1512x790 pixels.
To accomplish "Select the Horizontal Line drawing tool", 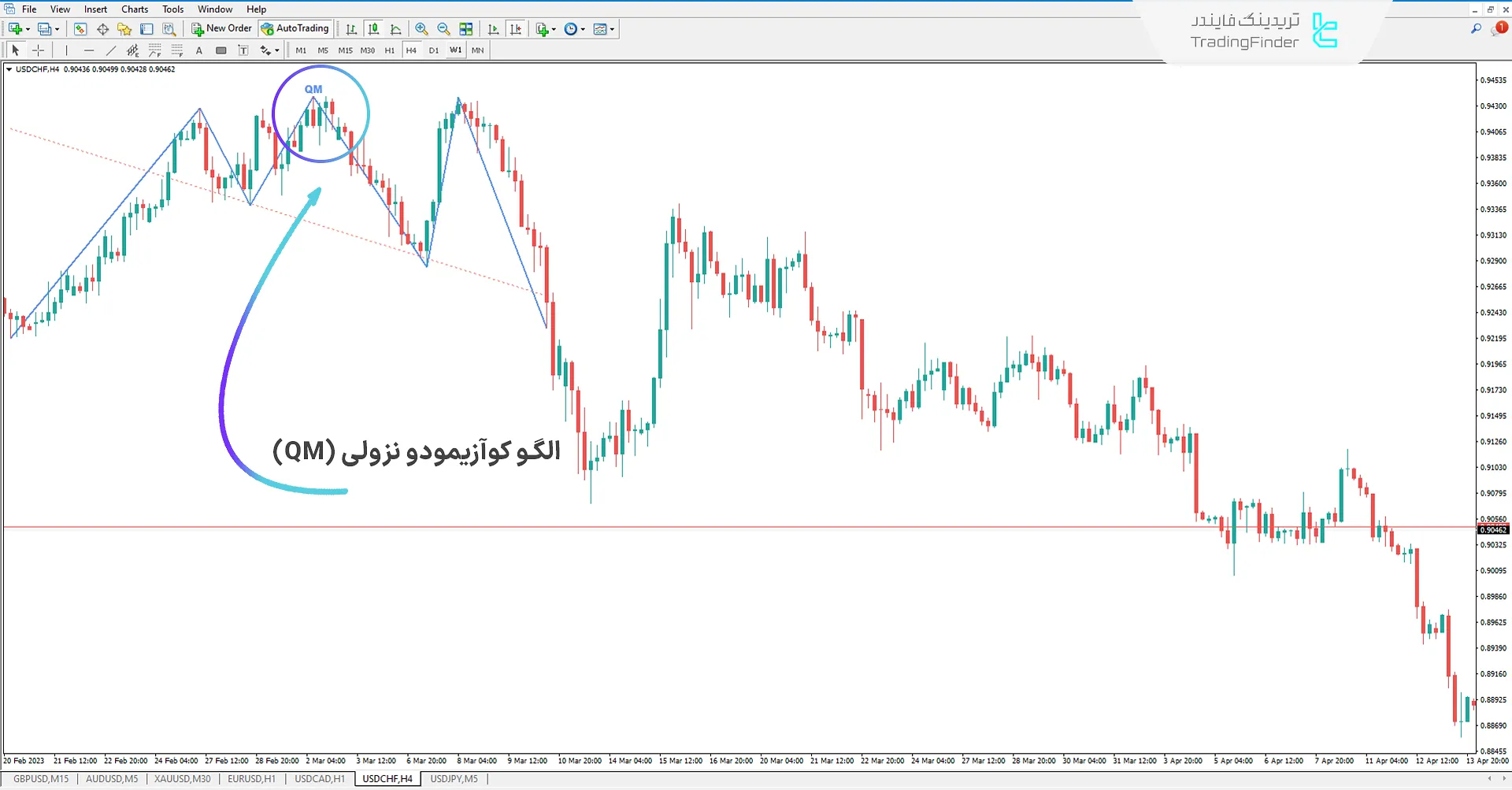I will tap(89, 50).
